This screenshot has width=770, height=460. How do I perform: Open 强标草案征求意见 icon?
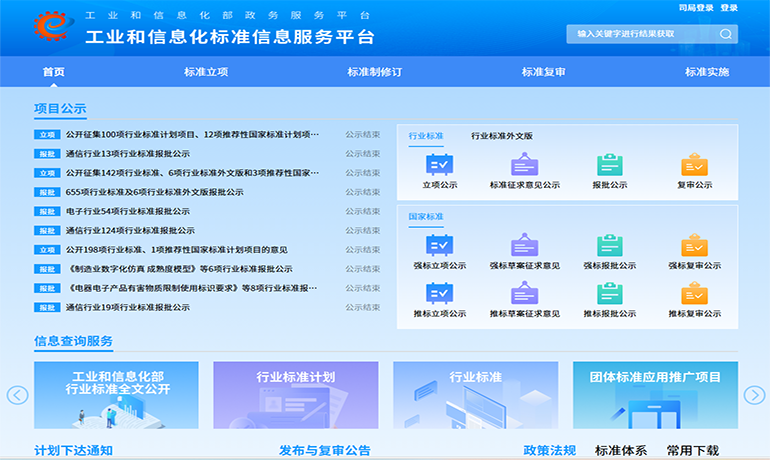[524, 245]
